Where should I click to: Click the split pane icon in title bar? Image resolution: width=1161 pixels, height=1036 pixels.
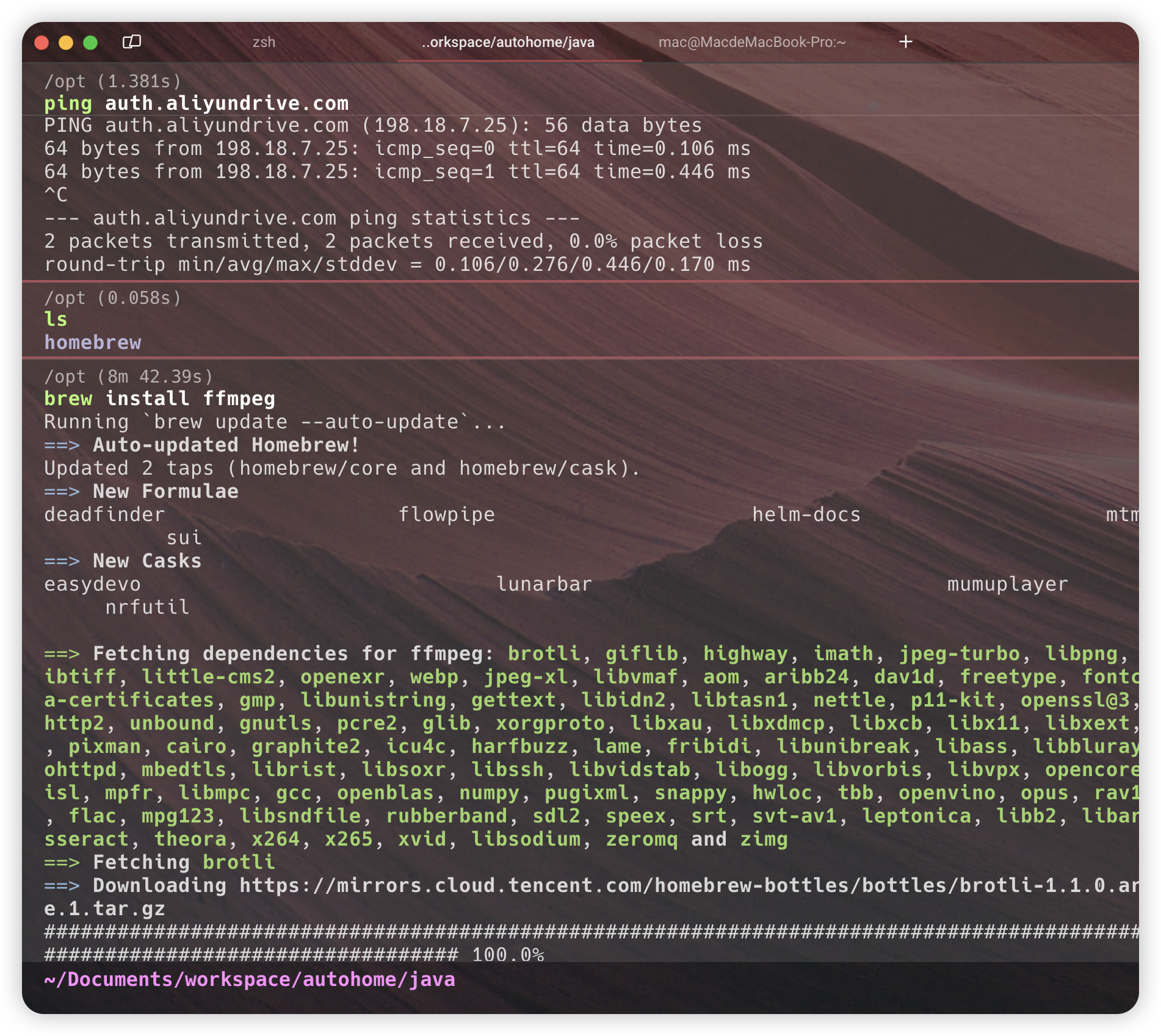click(132, 41)
